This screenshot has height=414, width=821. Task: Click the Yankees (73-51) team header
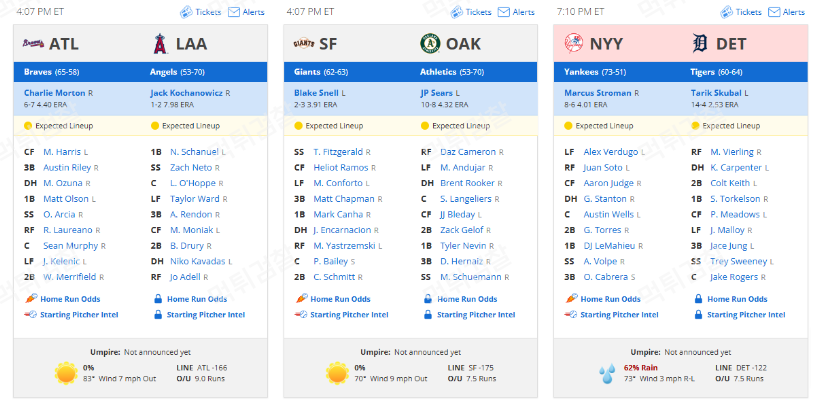(595, 72)
